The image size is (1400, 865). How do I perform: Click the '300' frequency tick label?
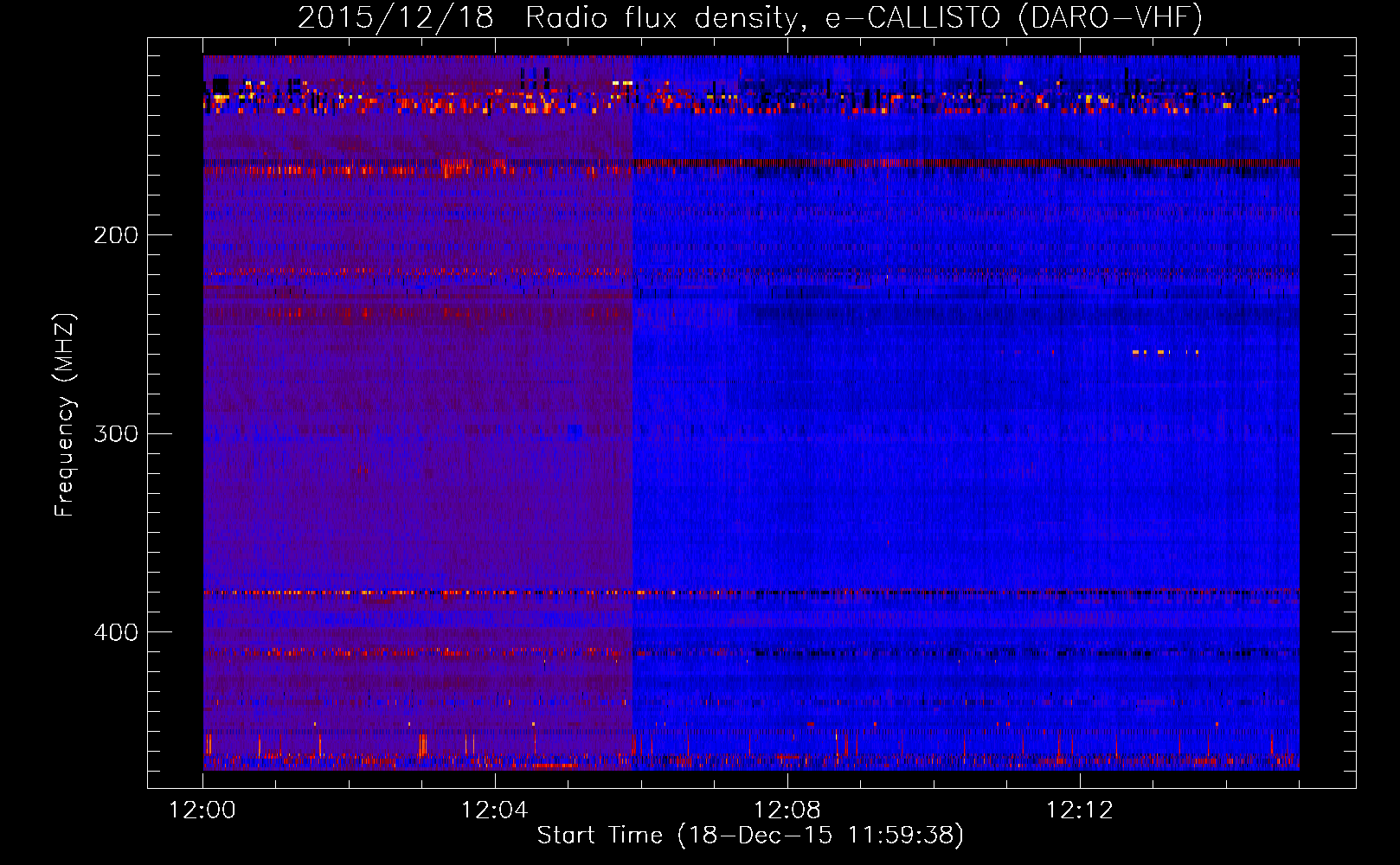point(115,433)
